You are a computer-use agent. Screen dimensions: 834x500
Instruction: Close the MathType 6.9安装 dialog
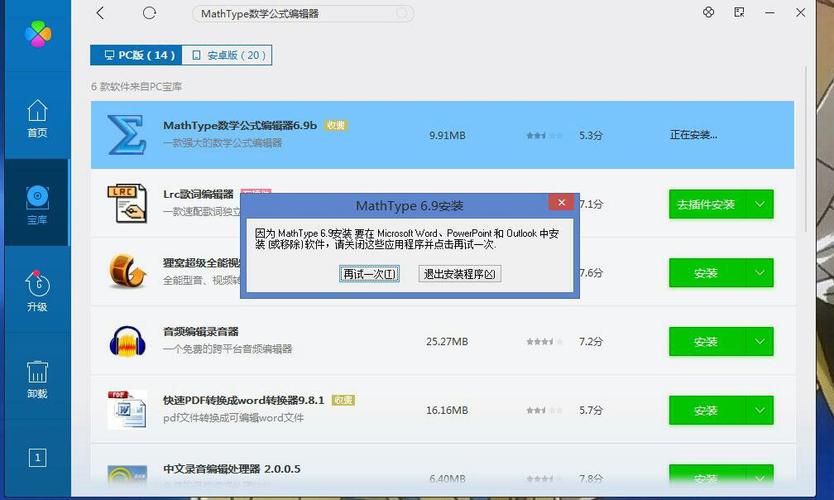[561, 202]
